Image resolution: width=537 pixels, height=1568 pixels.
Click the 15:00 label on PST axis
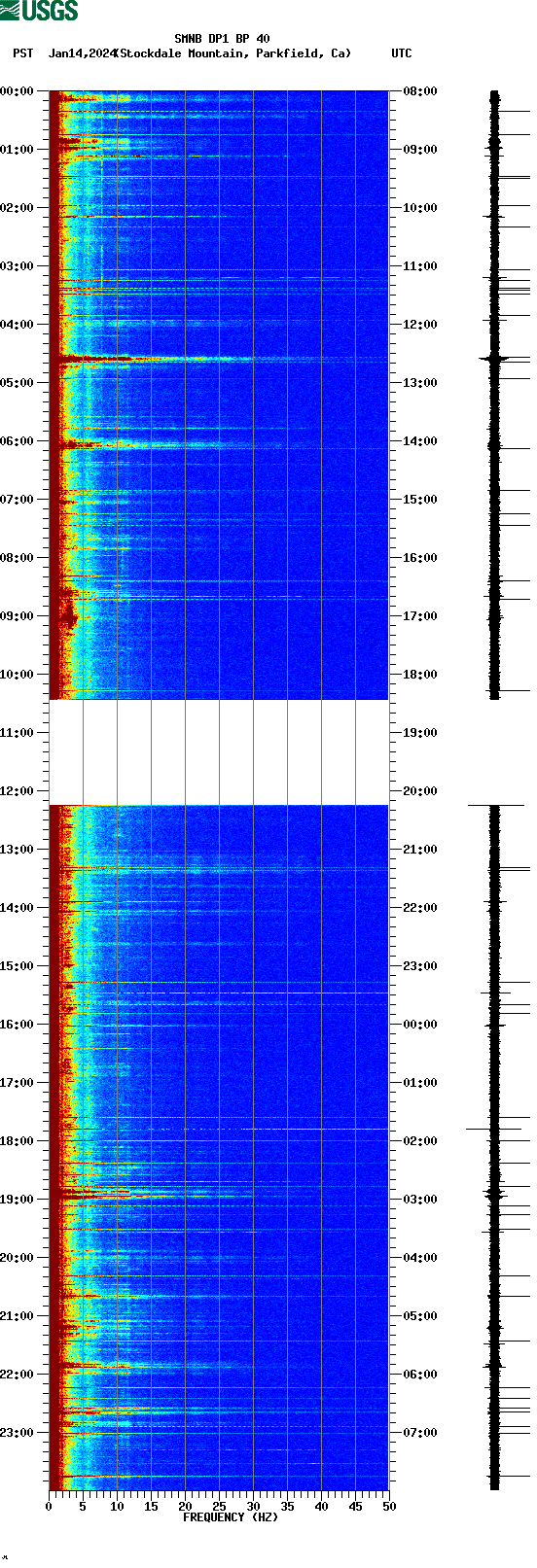pos(18,966)
